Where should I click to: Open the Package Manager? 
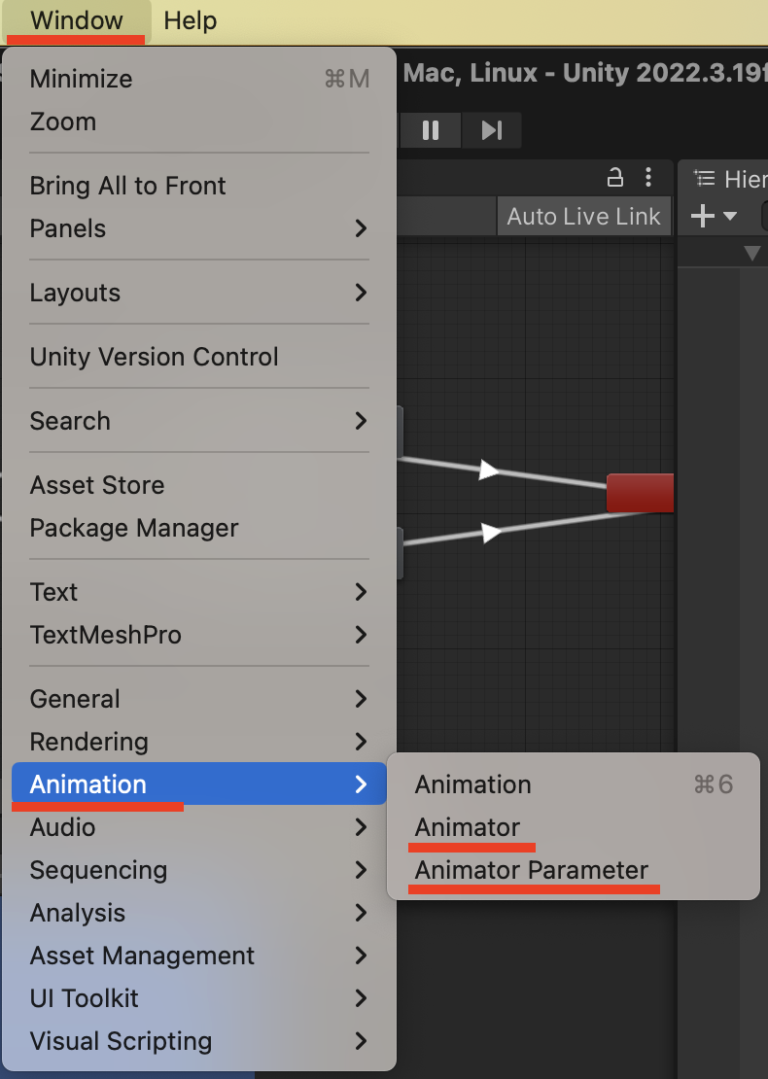click(x=131, y=528)
